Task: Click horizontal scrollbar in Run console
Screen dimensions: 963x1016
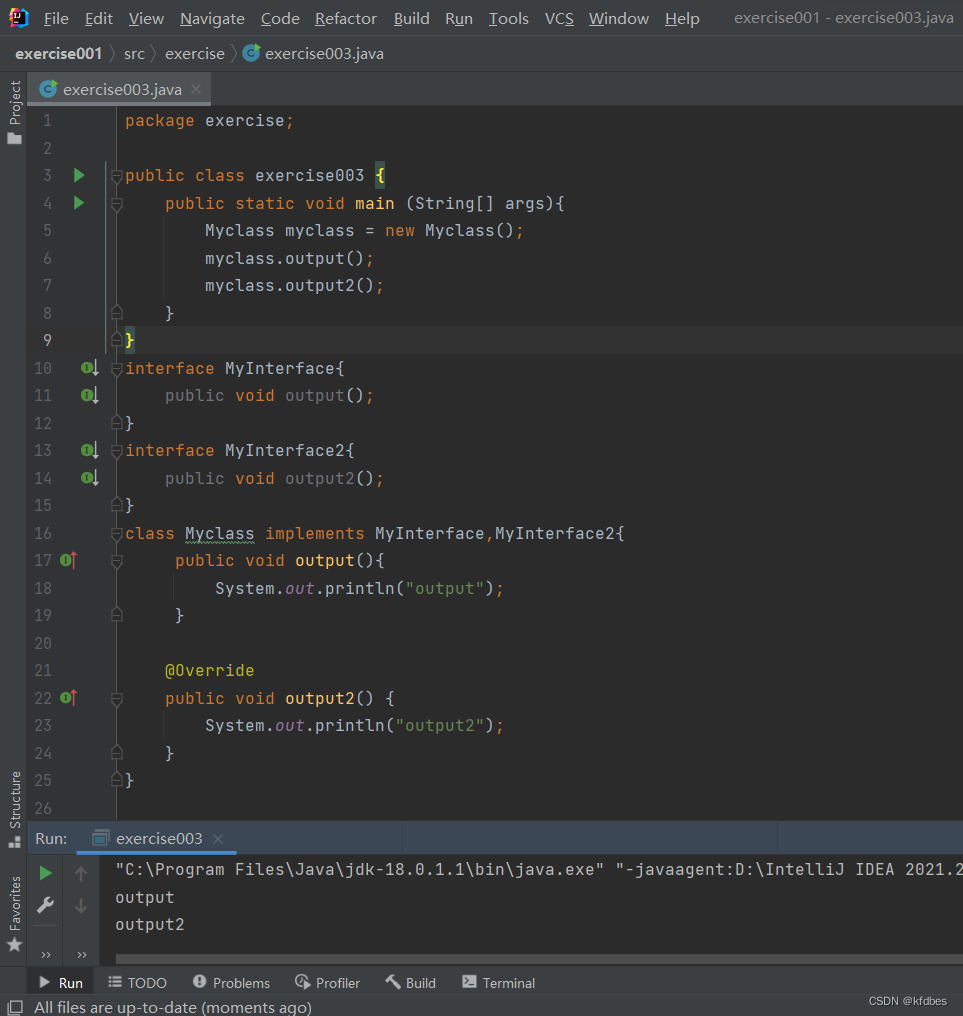Action: (x=500, y=959)
